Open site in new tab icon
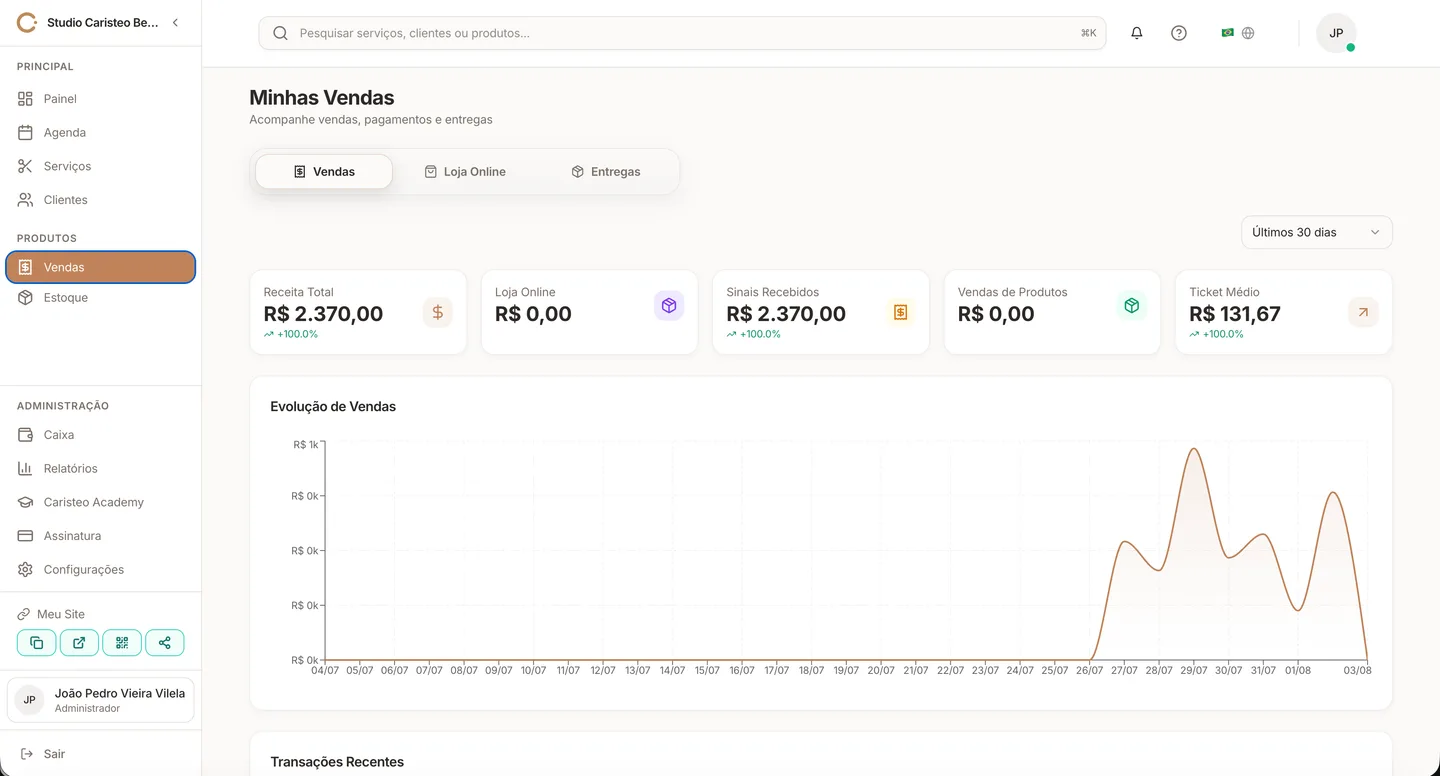 (79, 643)
